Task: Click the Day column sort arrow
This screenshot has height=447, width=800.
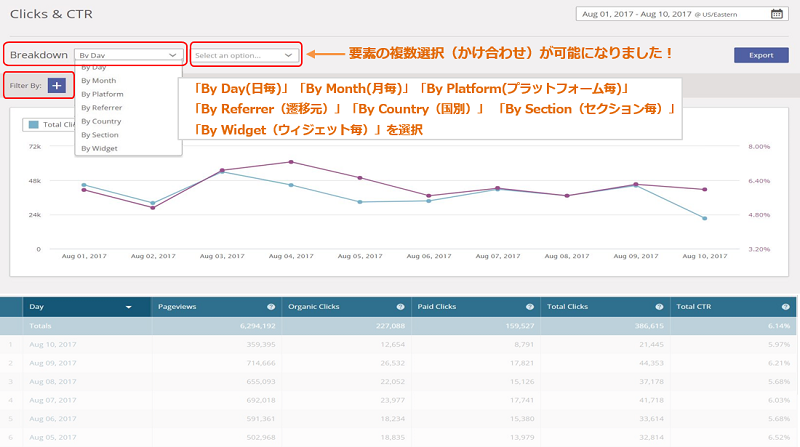Action: coord(129,307)
